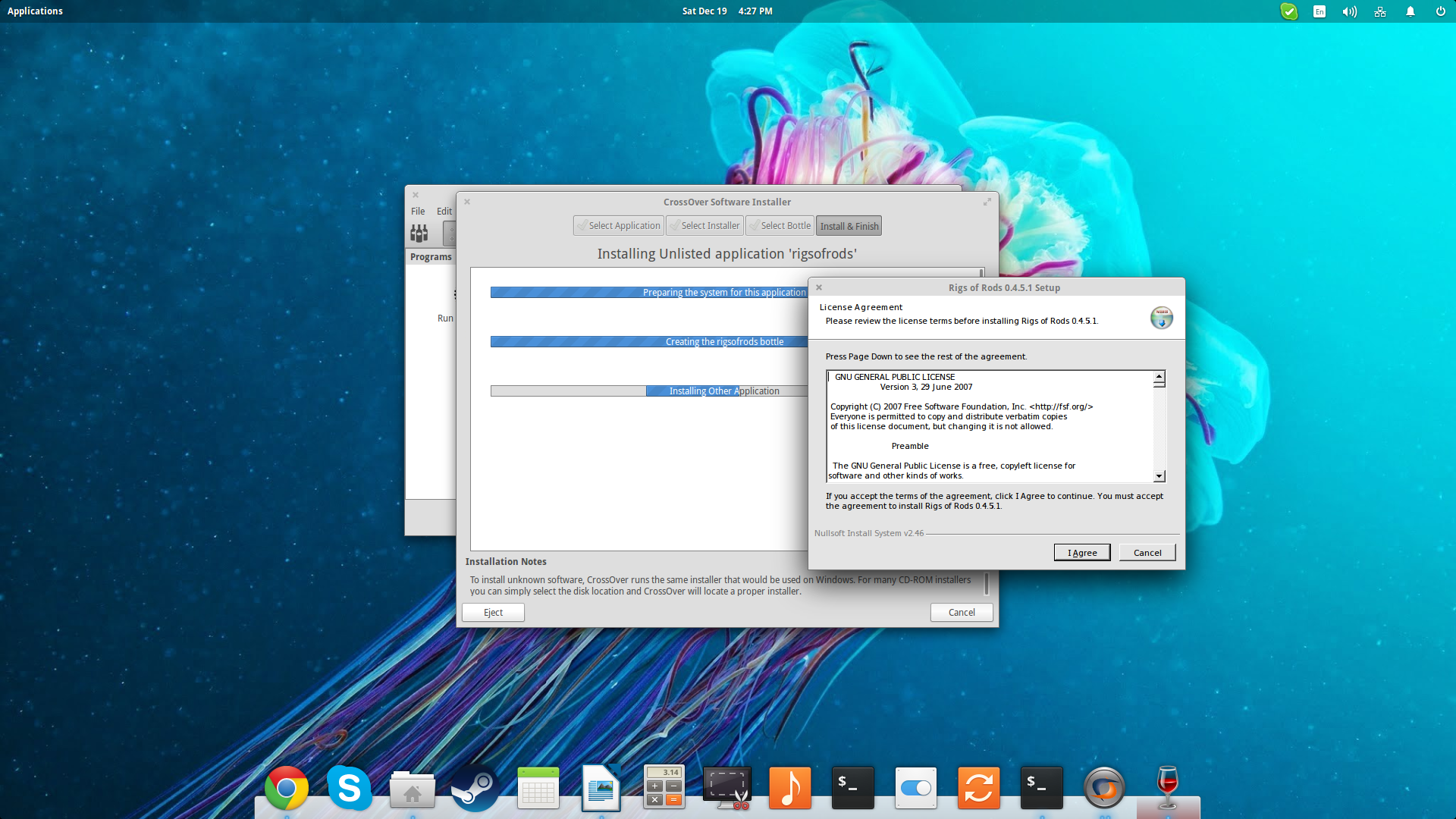Open the File menu in CrossOver window
Screen dimensions: 1456x819
point(418,212)
